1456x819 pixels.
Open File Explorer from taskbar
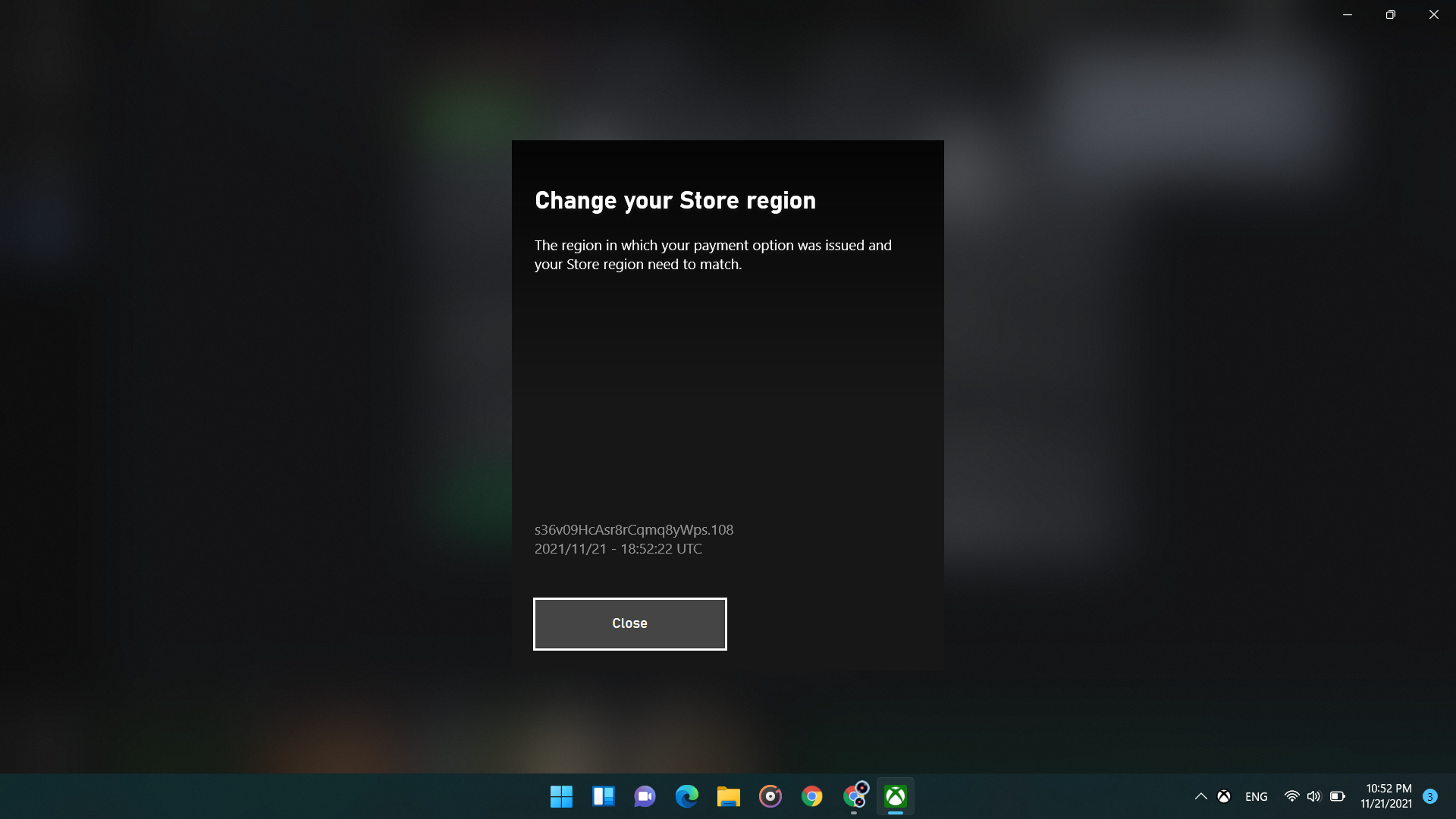coord(728,796)
